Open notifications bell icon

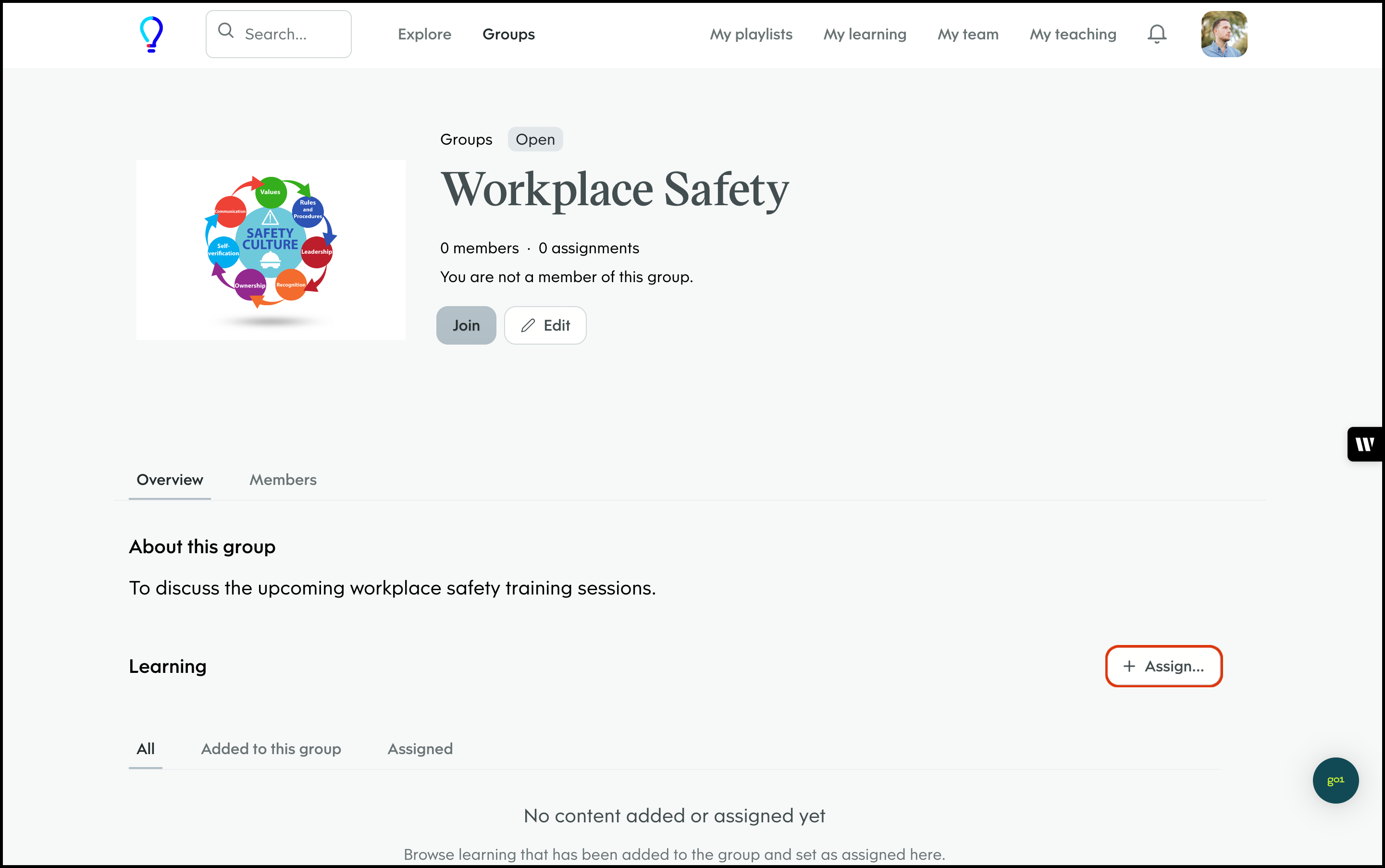tap(1157, 35)
